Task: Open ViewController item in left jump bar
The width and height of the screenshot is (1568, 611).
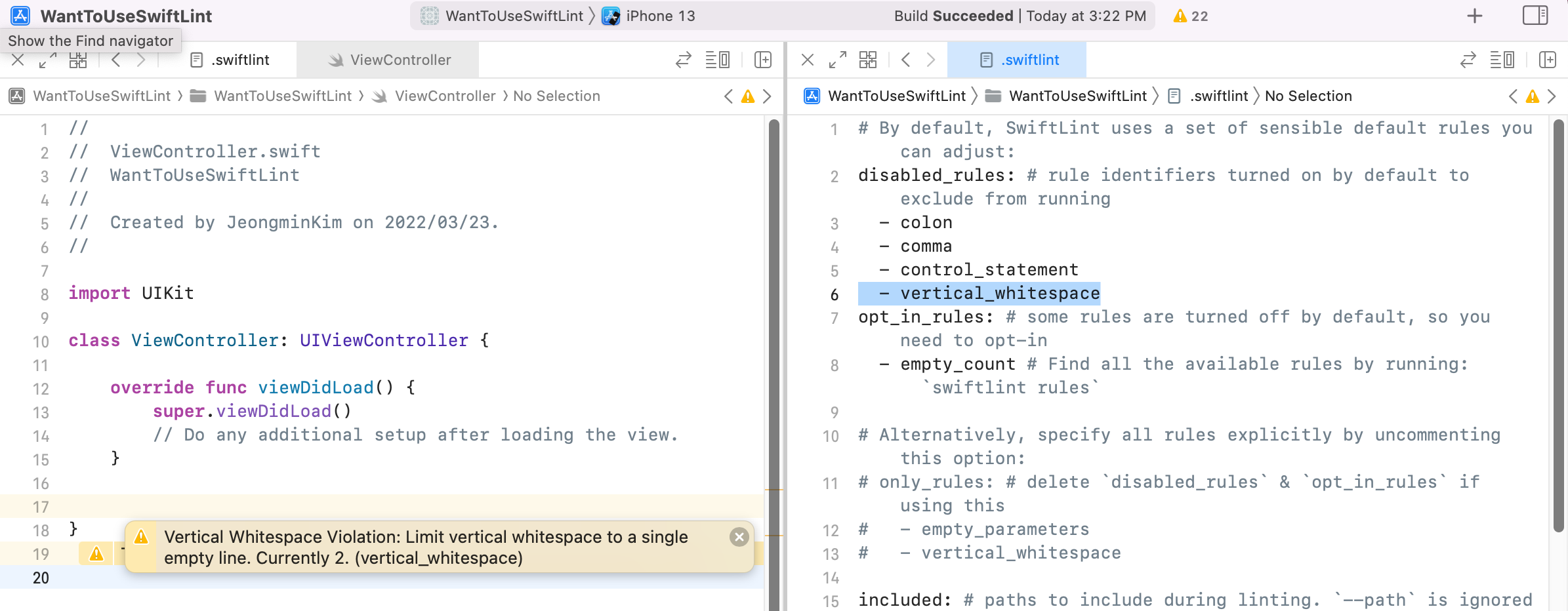Action: [x=434, y=96]
